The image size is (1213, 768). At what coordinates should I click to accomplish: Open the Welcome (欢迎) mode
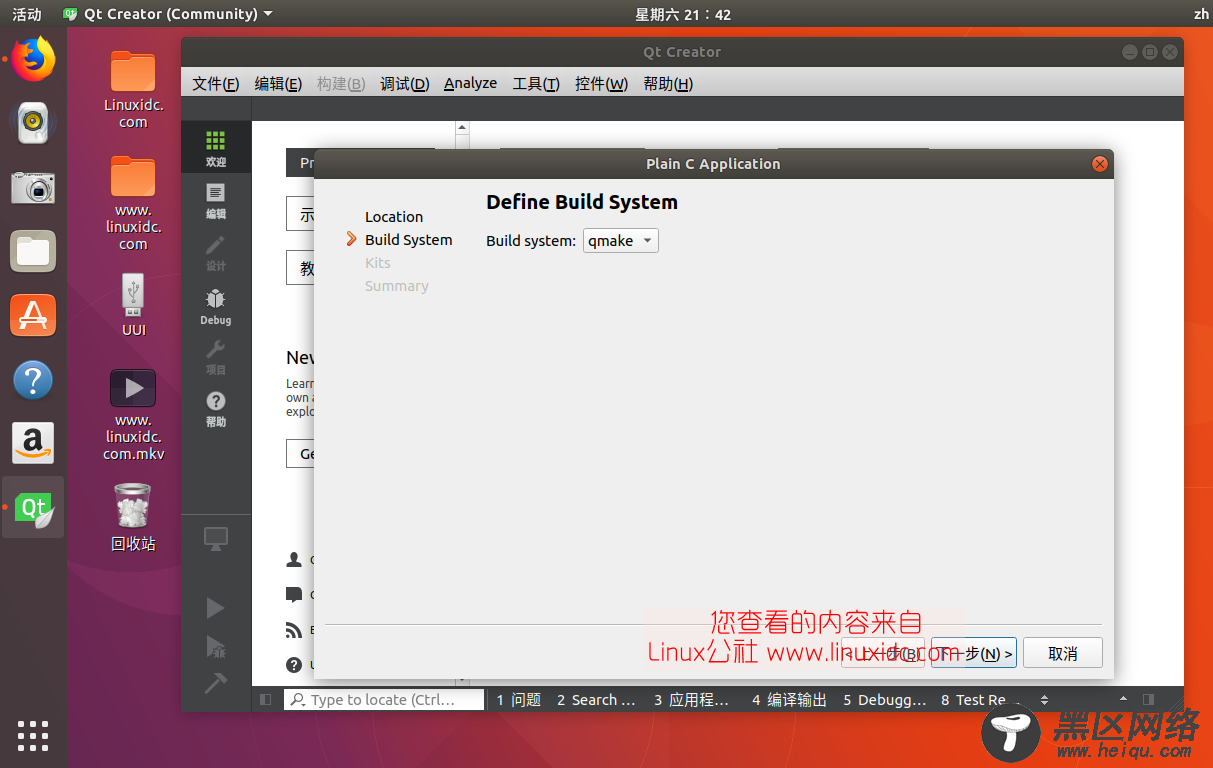coord(215,148)
